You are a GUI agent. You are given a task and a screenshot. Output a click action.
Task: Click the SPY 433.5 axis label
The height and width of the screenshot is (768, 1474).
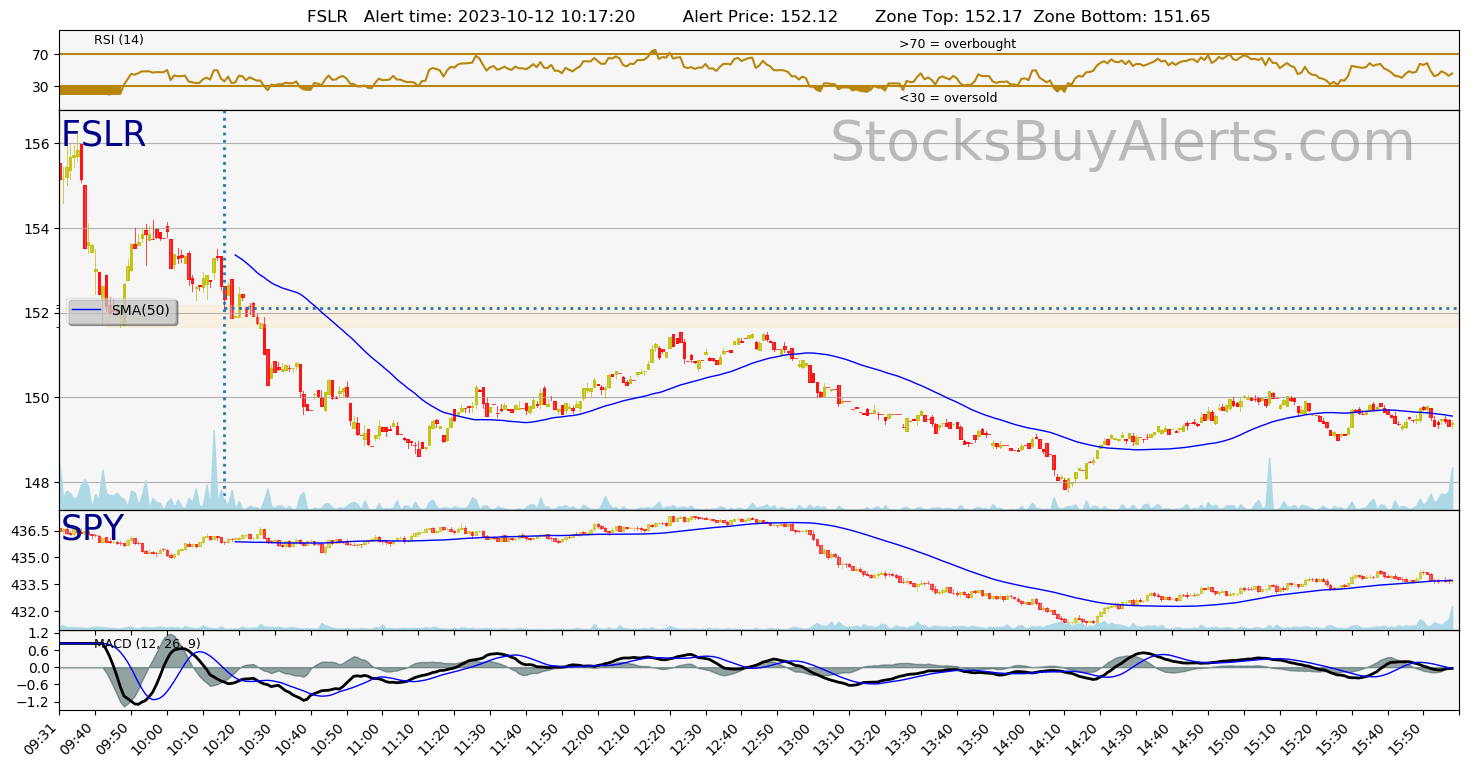(x=30, y=585)
